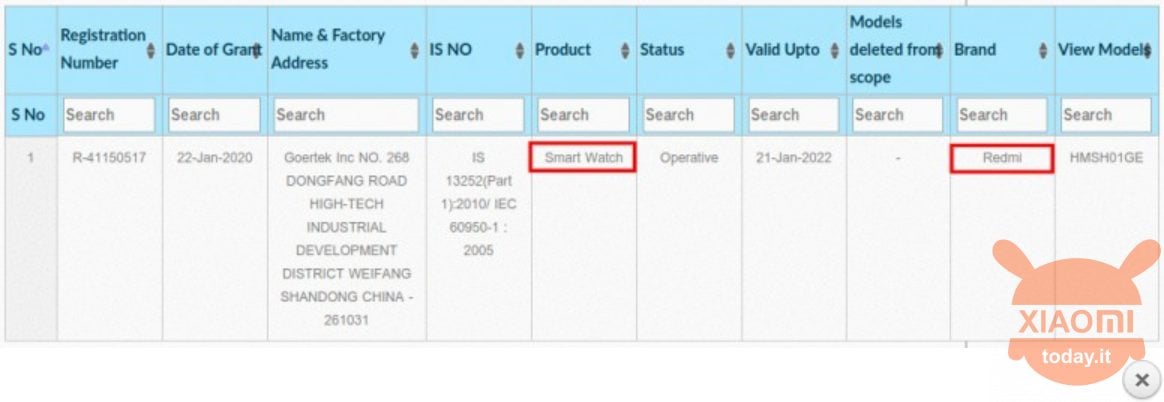
Task: Sort by Registration Number column
Action: [x=151, y=50]
